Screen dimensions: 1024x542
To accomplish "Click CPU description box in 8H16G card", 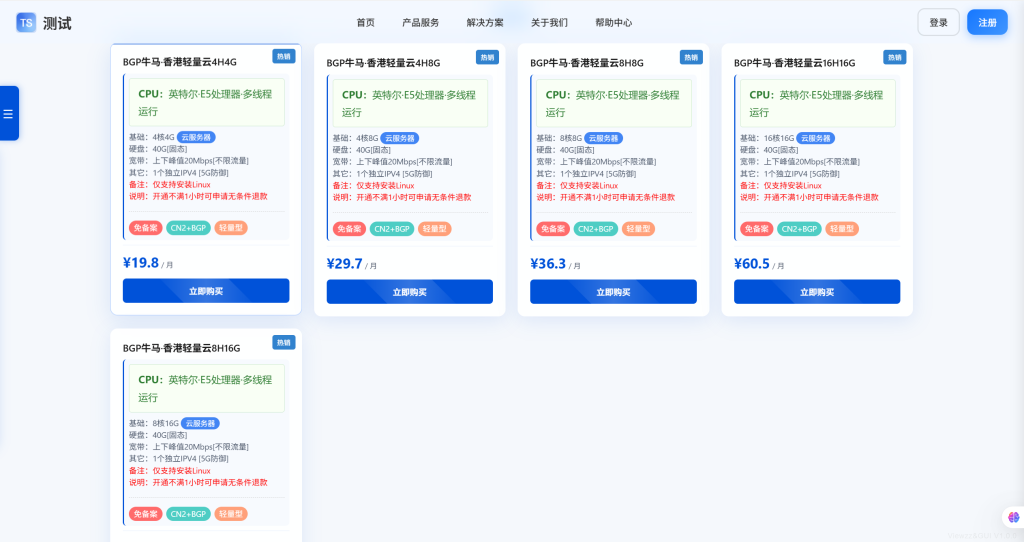I will [x=206, y=389].
